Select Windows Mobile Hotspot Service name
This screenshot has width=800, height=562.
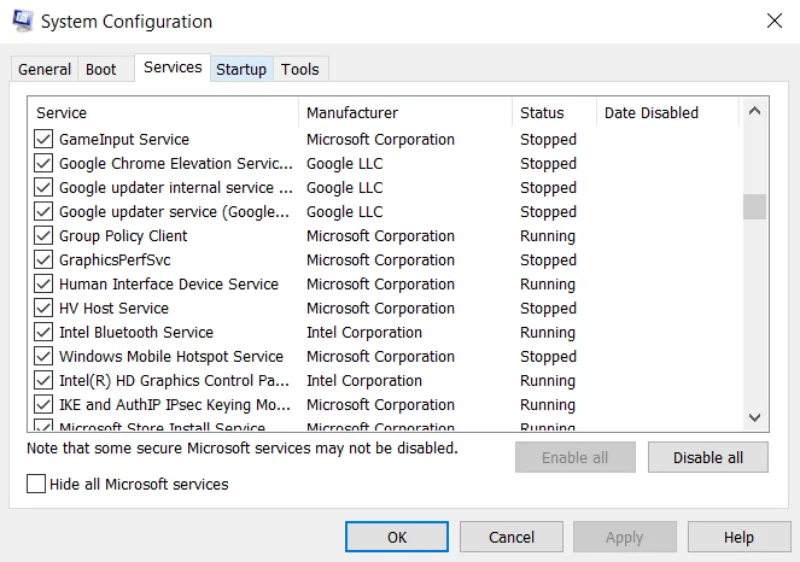pyautogui.click(x=171, y=356)
